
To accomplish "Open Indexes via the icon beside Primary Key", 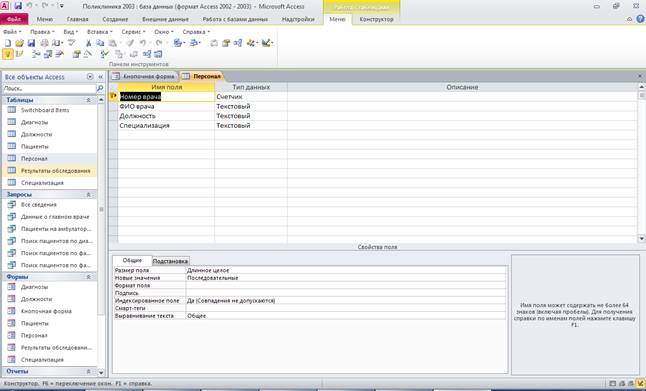I will click(x=19, y=54).
